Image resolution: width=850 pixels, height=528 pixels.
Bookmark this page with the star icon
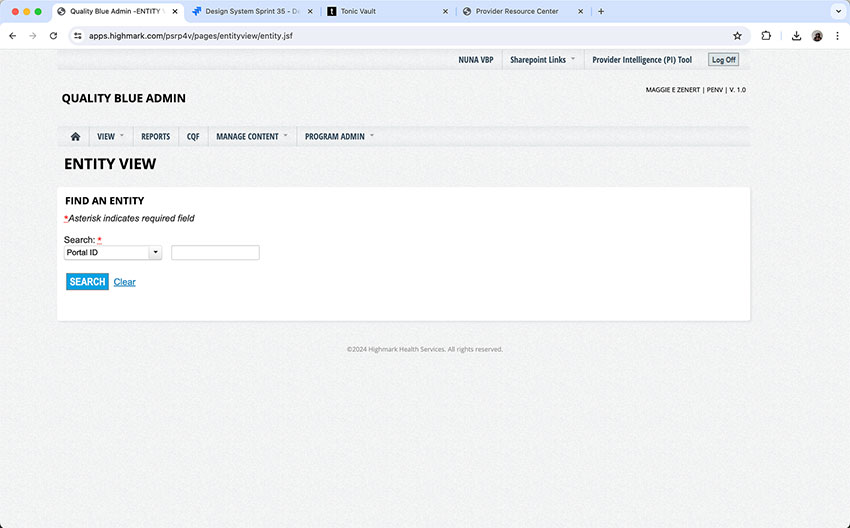pyautogui.click(x=737, y=35)
